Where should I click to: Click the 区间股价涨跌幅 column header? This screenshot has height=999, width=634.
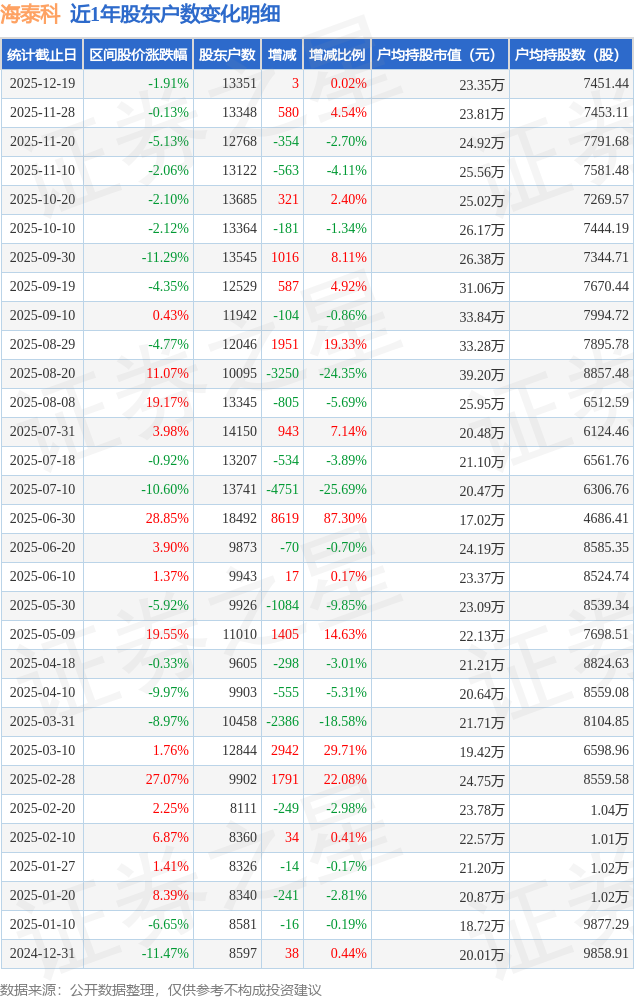tap(137, 55)
